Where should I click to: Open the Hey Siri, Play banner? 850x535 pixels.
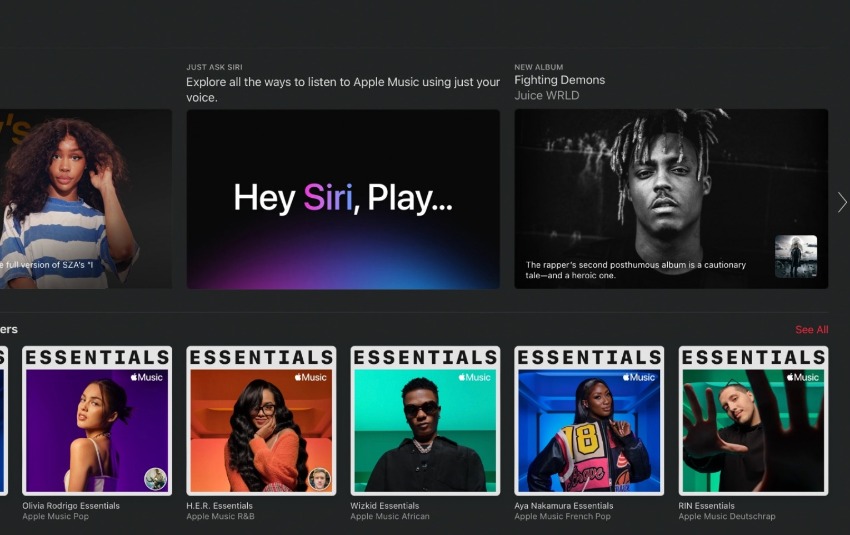(343, 199)
